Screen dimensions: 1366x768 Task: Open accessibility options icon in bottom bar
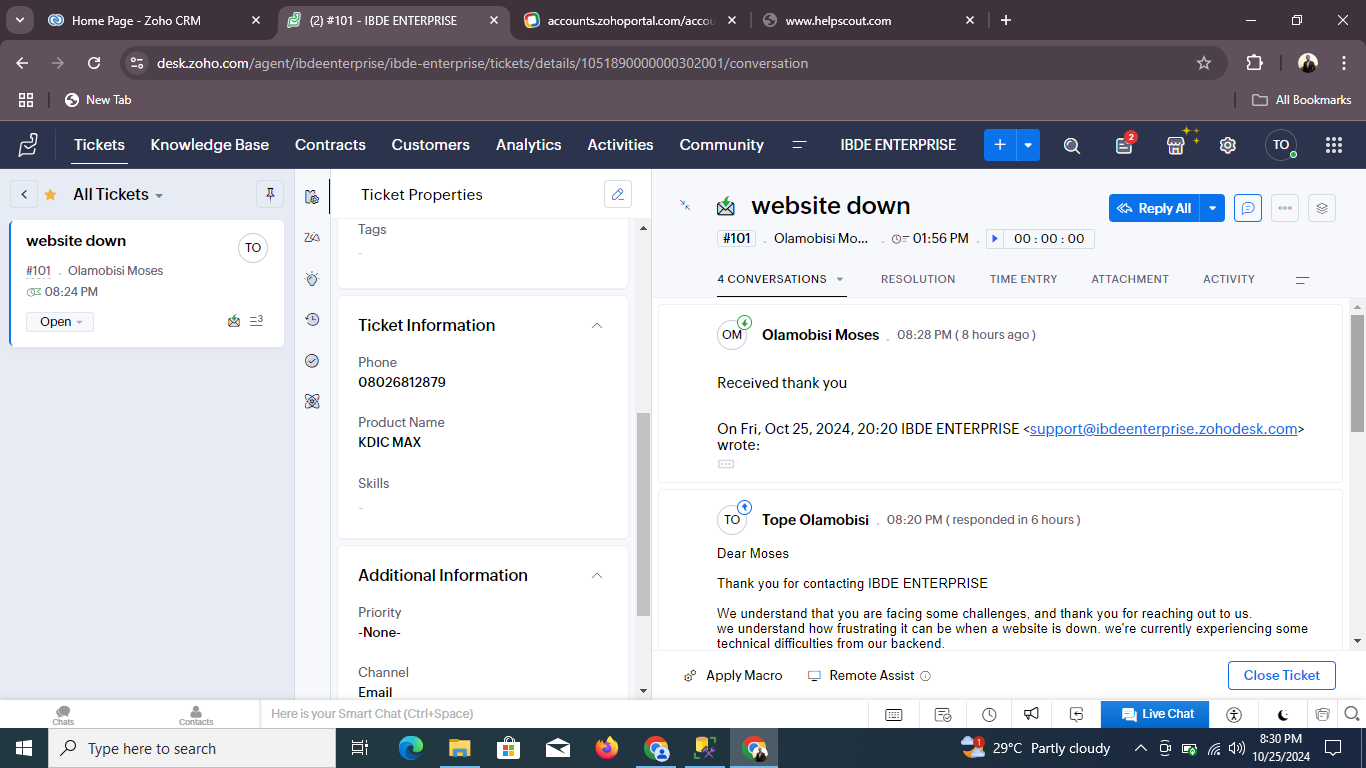tap(1234, 714)
